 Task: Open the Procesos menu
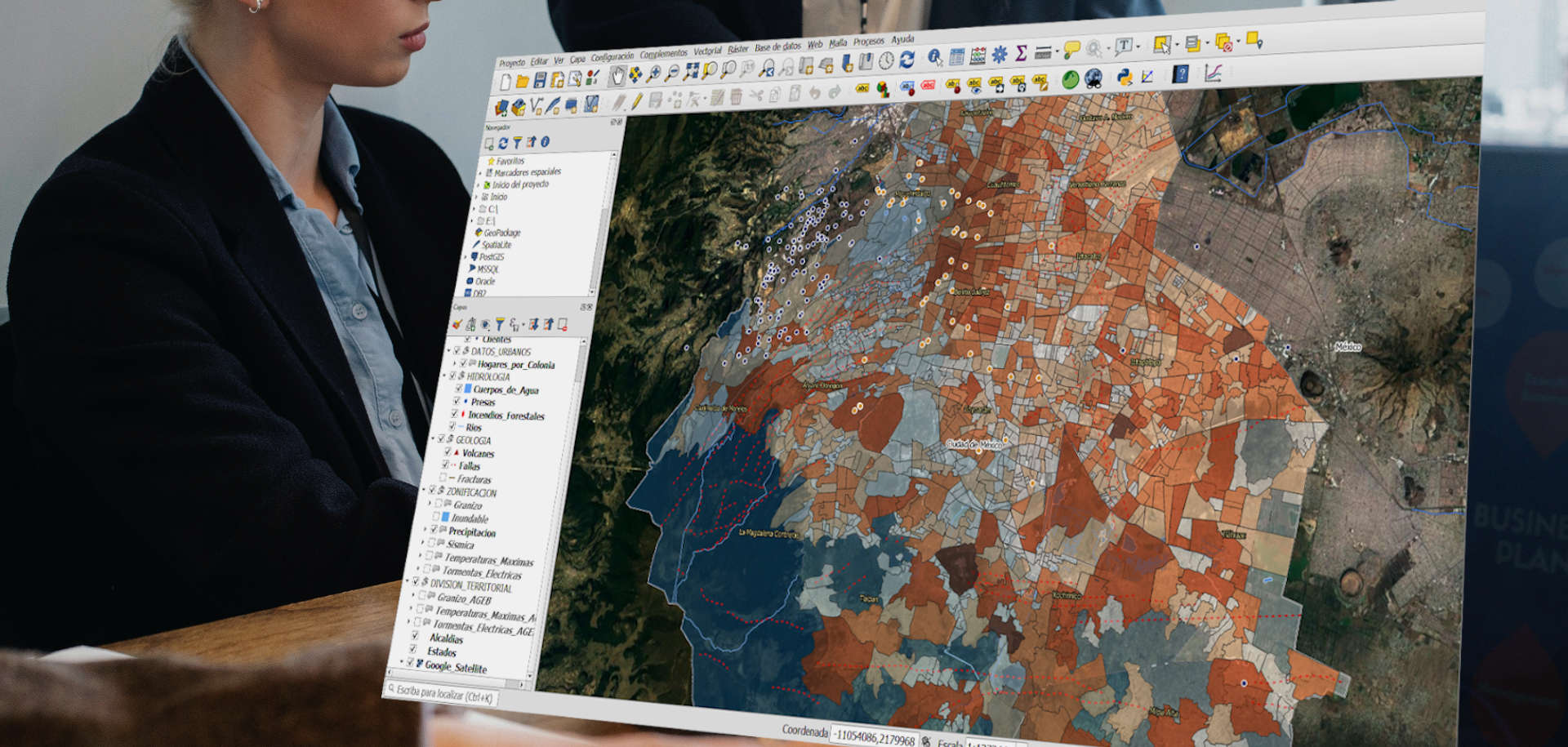coord(869,42)
